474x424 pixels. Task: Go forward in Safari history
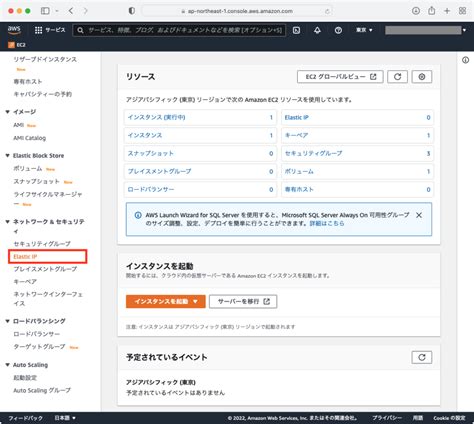click(x=86, y=11)
